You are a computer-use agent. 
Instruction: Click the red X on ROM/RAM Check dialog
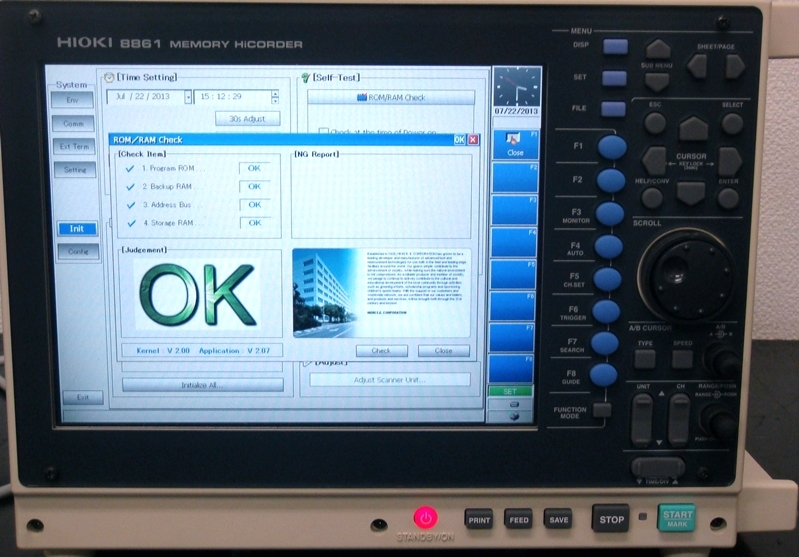[473, 140]
